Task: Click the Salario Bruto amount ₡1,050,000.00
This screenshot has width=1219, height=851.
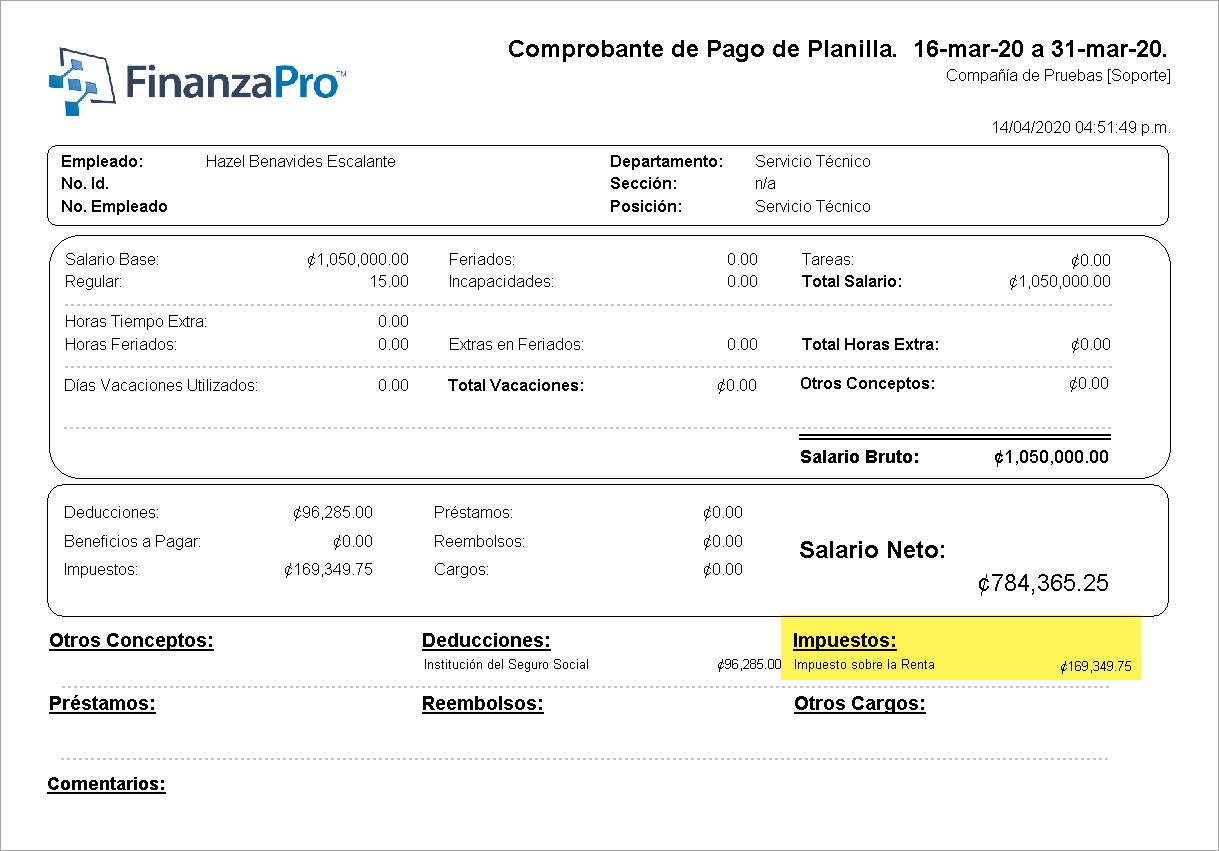Action: coord(1051,458)
